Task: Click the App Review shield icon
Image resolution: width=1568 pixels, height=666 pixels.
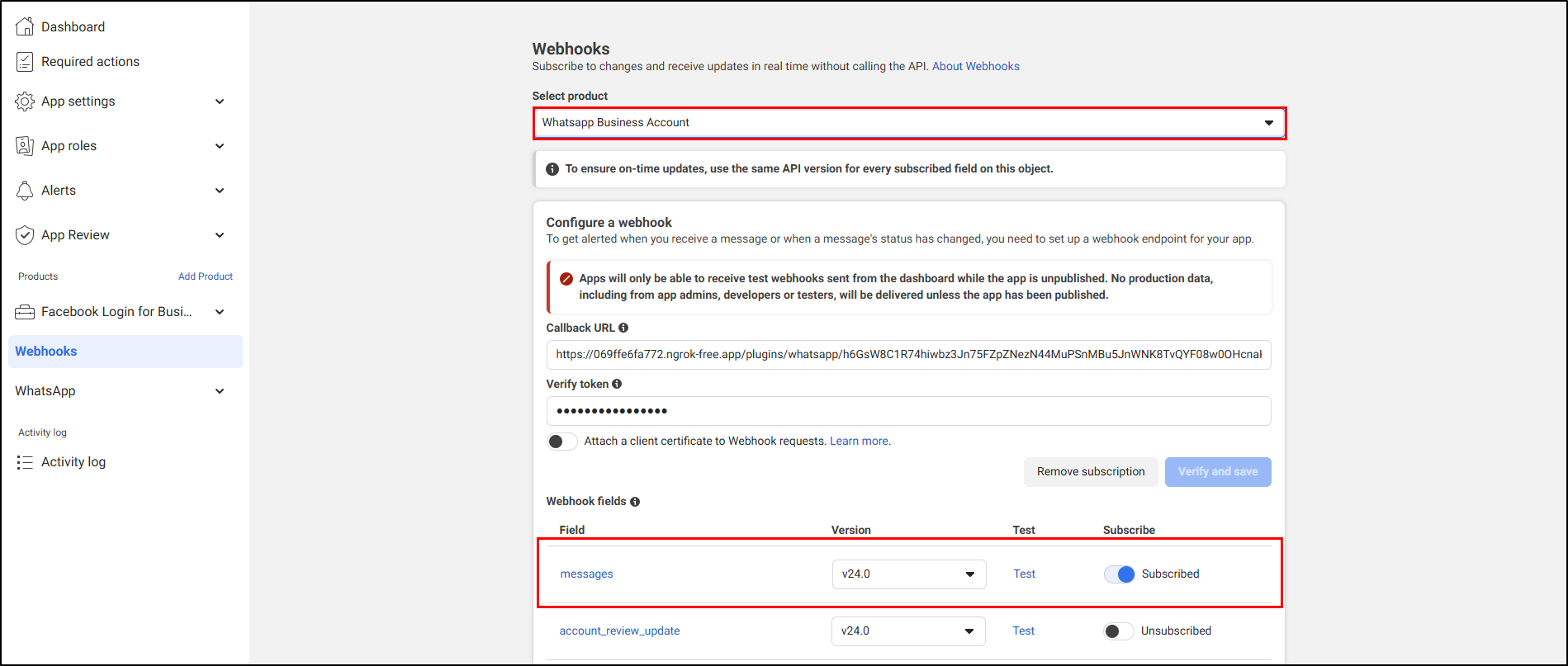Action: 25,235
